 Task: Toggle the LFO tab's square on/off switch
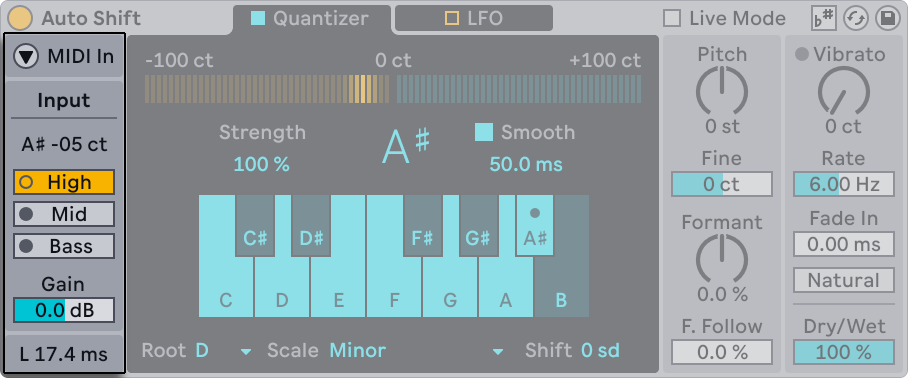coord(452,19)
